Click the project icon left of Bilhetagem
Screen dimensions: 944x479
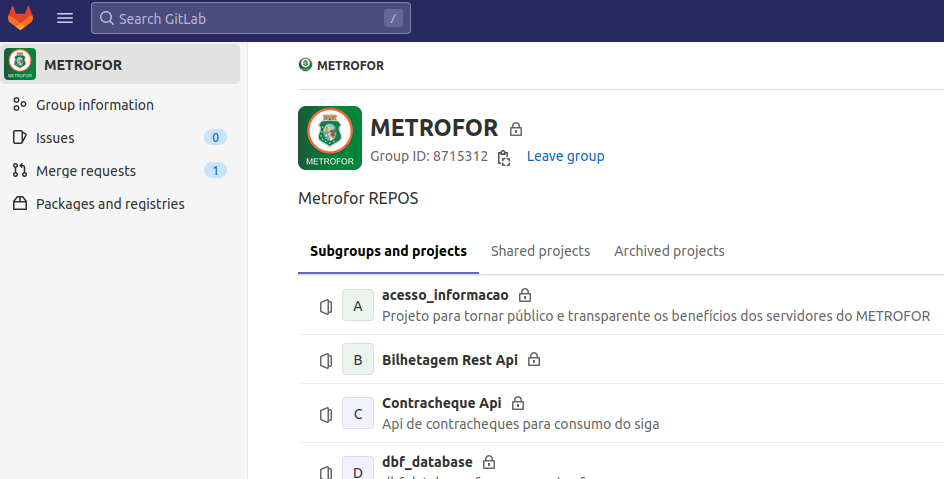[326, 360]
